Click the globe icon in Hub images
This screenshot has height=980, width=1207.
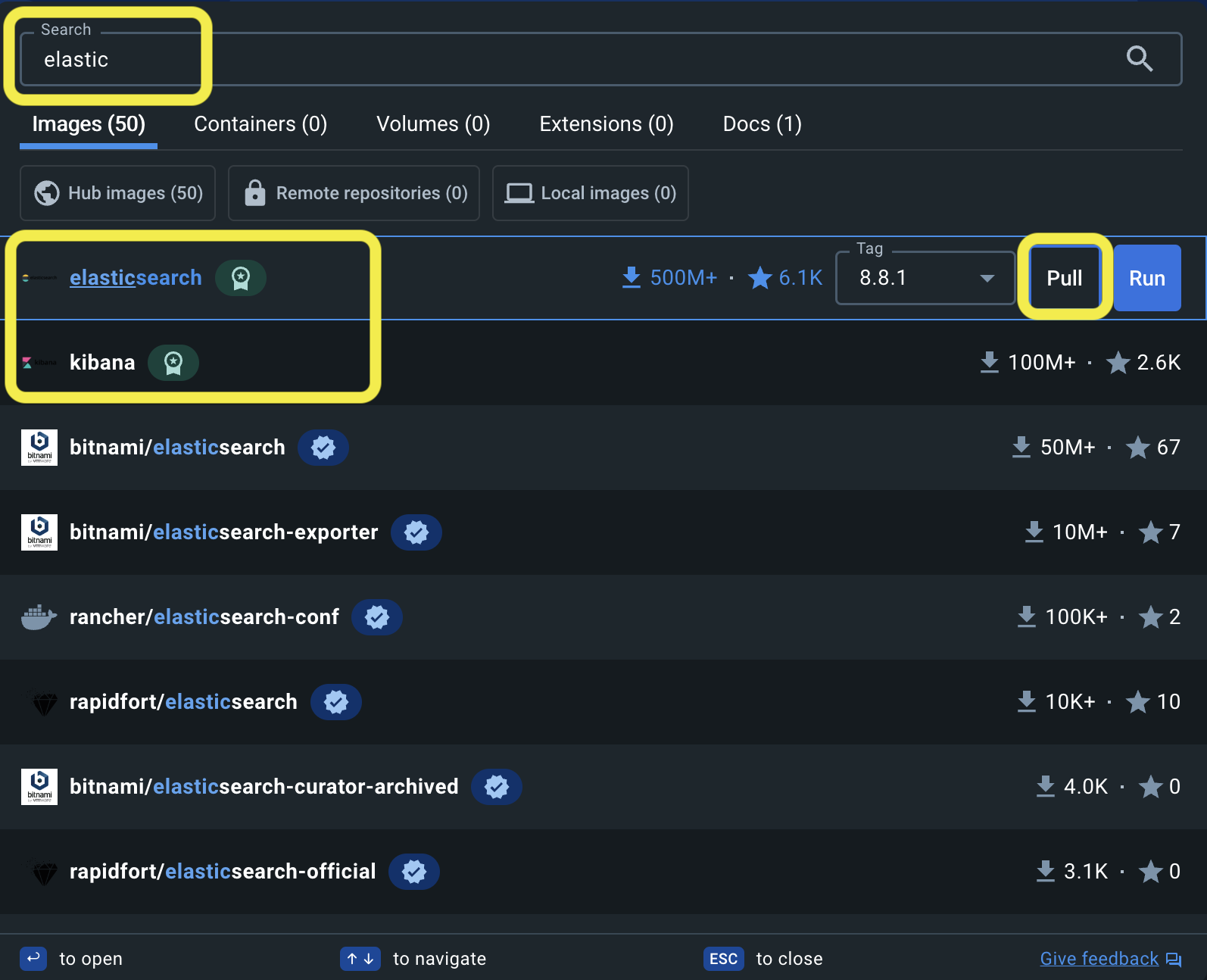point(47,193)
